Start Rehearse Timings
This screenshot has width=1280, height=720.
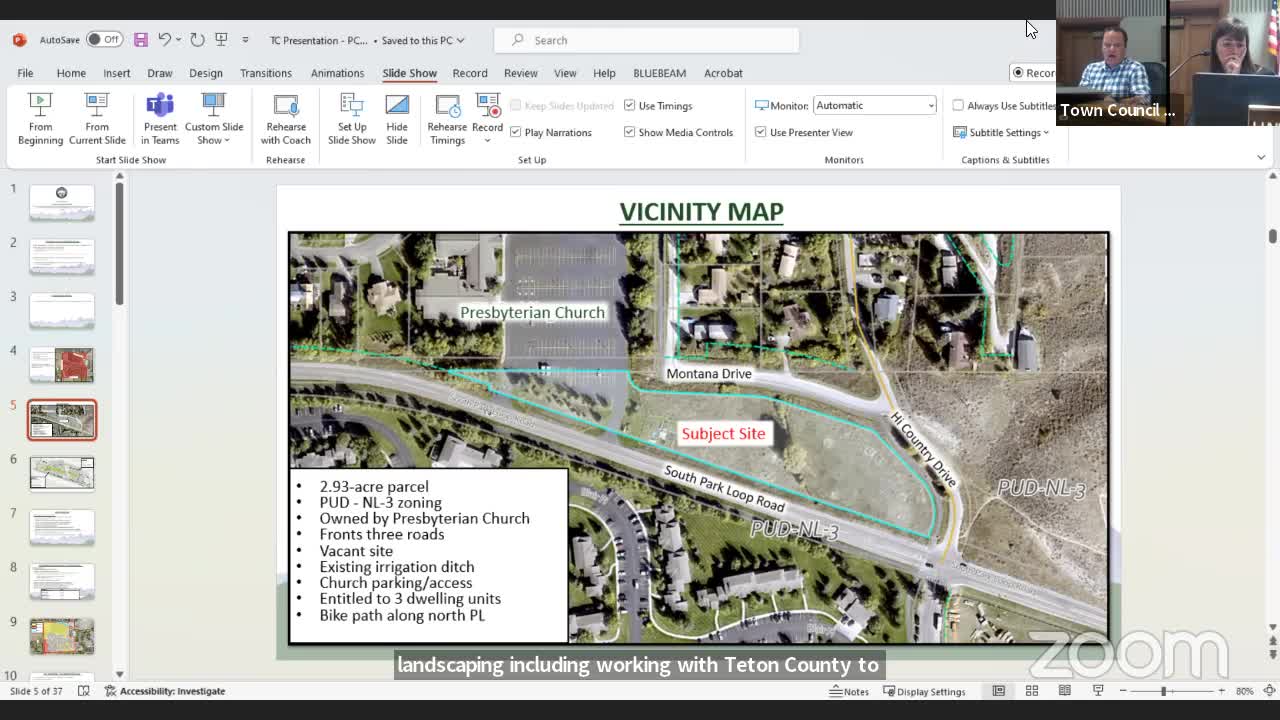tap(447, 118)
